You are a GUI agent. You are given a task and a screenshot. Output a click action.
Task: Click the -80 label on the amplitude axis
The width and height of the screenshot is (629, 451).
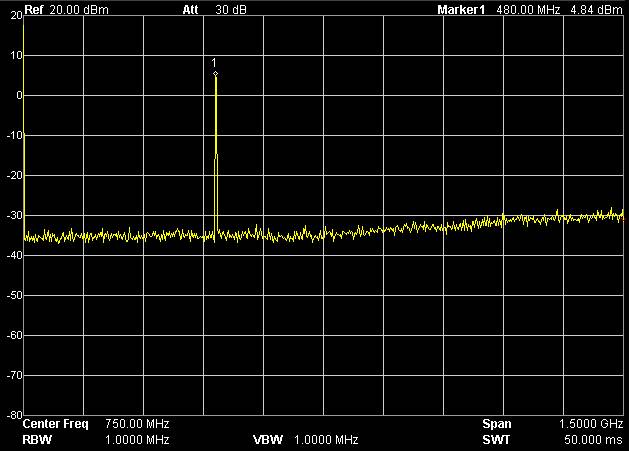click(x=15, y=415)
